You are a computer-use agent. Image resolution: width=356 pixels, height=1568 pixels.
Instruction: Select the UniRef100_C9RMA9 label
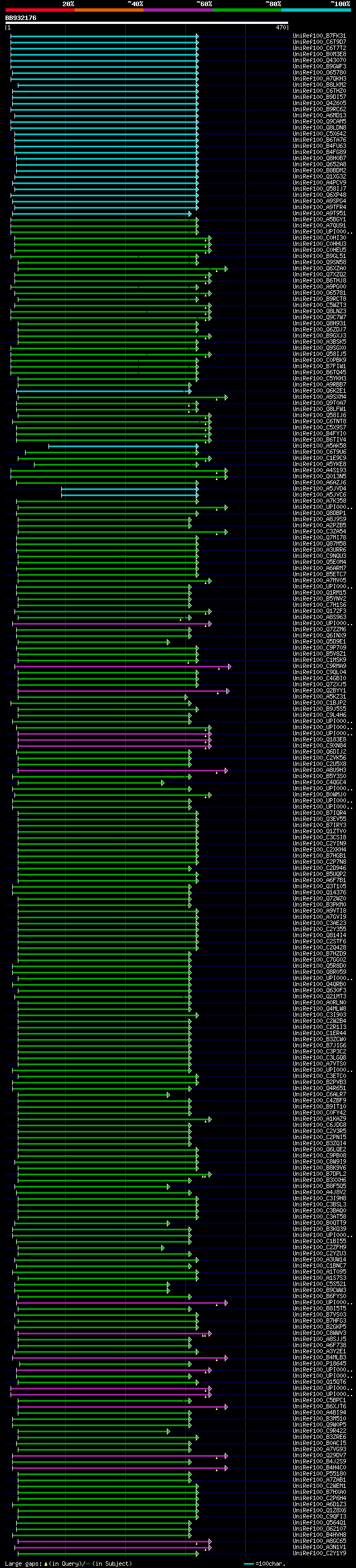tap(319, 666)
